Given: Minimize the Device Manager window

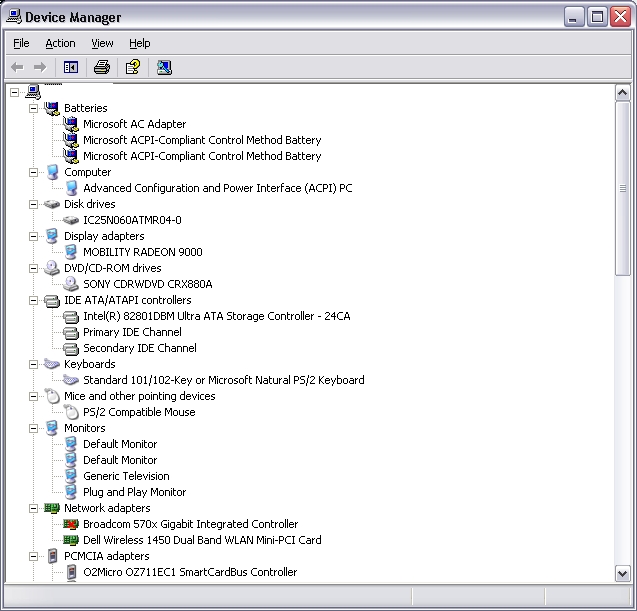Looking at the screenshot, I should click(573, 17).
